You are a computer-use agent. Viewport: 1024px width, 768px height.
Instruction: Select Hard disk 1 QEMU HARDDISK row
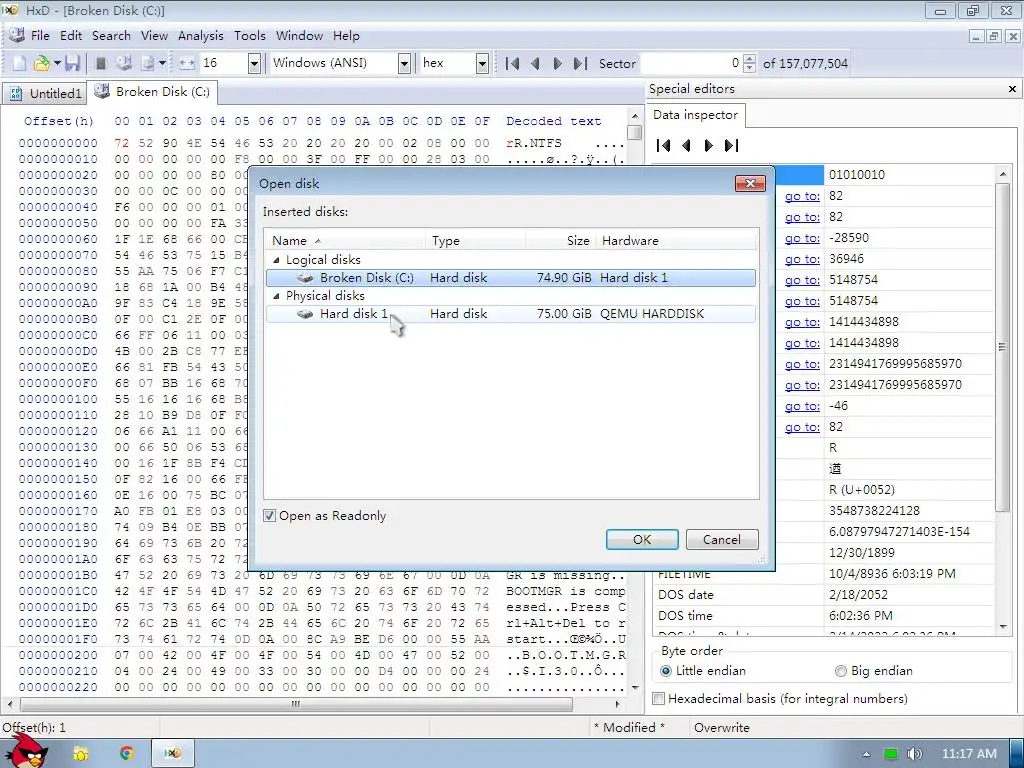pyautogui.click(x=511, y=314)
